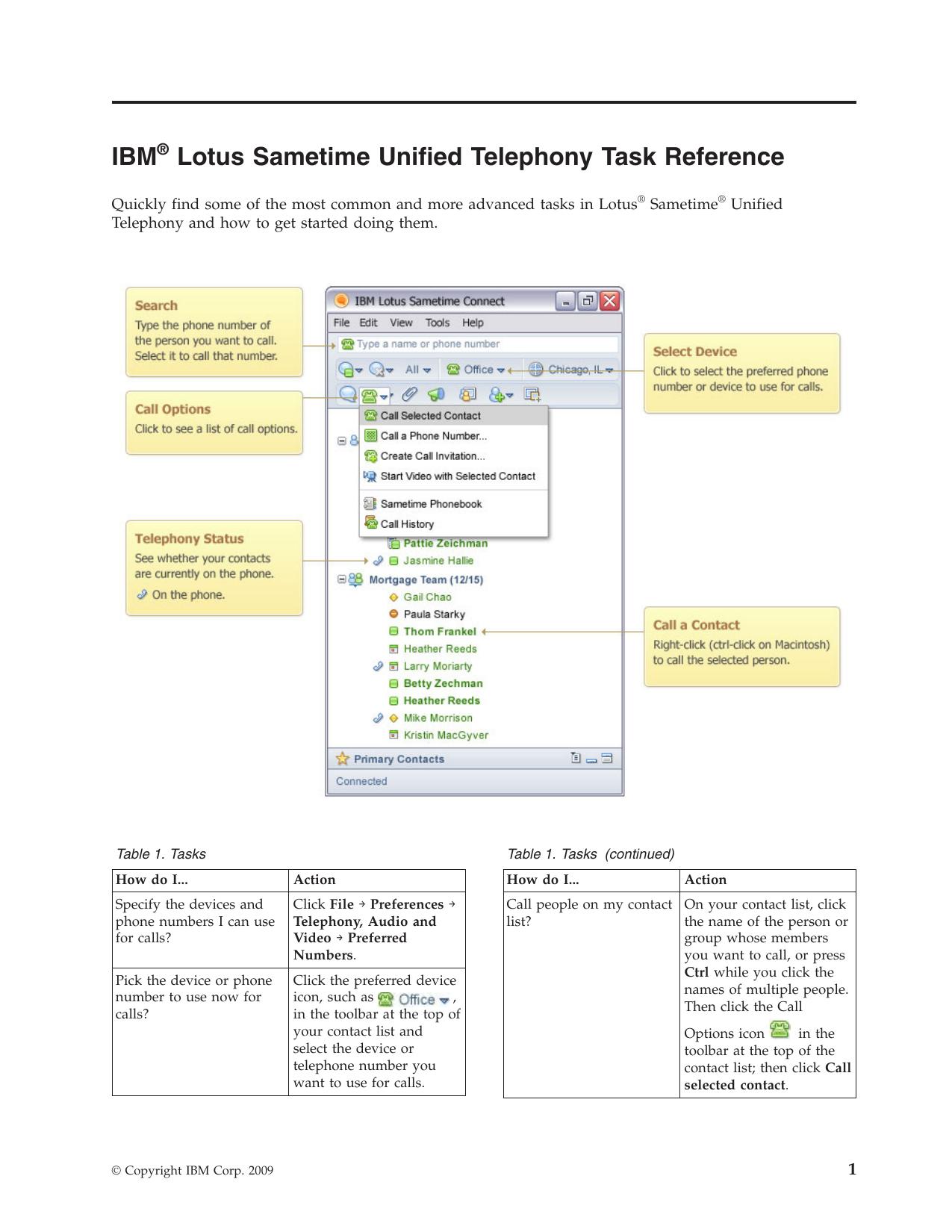The width and height of the screenshot is (952, 1232).
Task: Select Pattie Zeichman in contact list
Action: pyautogui.click(x=446, y=544)
